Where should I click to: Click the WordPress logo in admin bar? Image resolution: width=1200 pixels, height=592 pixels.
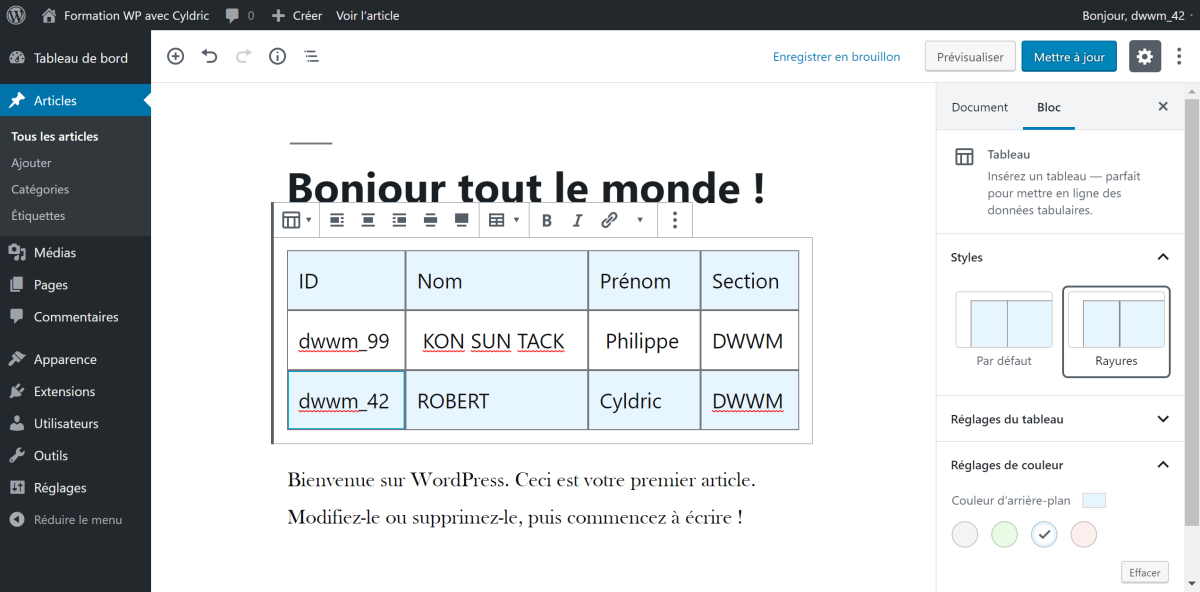(x=17, y=15)
